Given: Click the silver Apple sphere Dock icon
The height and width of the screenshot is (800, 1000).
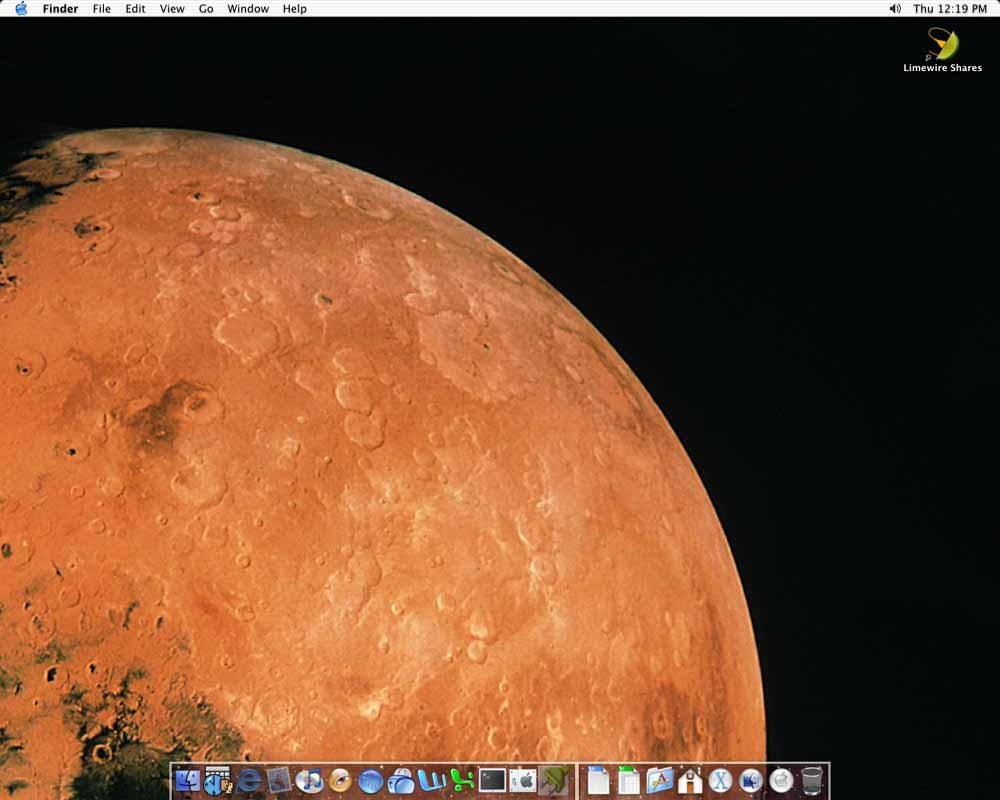Looking at the screenshot, I should [x=781, y=781].
